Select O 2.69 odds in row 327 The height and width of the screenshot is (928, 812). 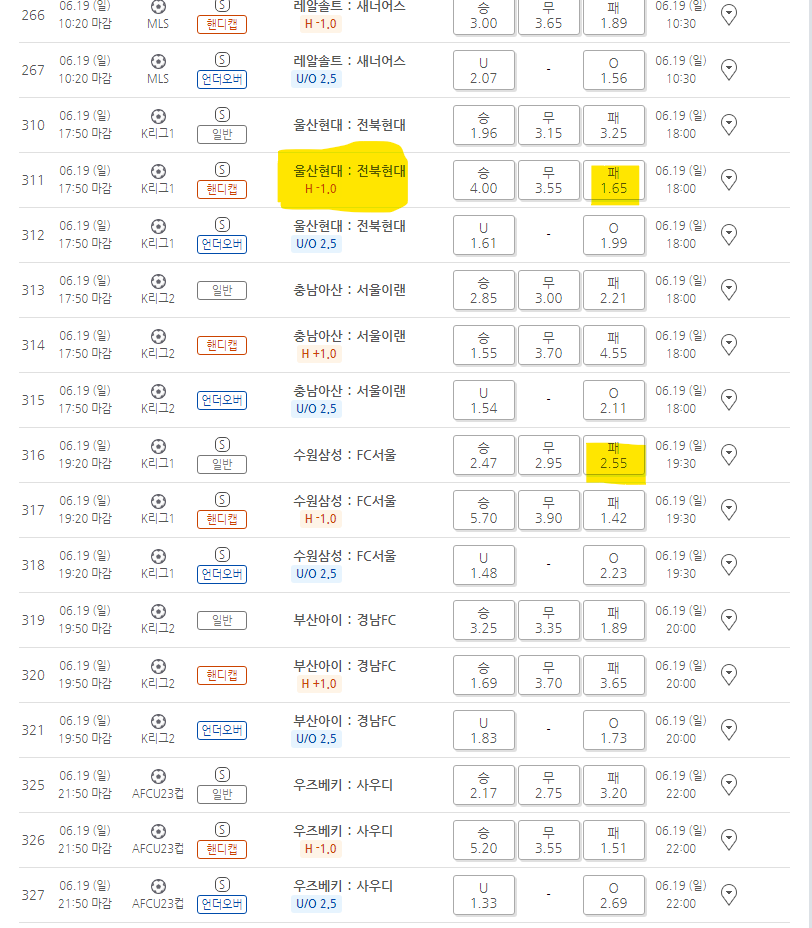point(614,895)
